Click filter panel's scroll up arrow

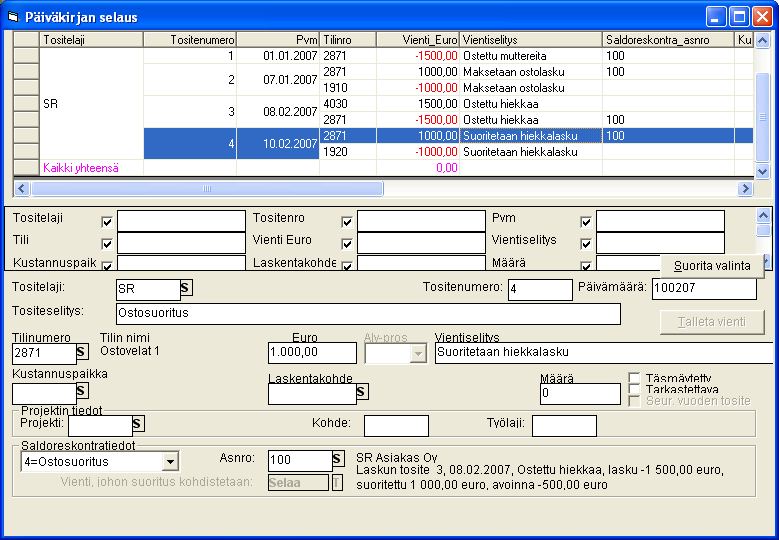coord(763,216)
